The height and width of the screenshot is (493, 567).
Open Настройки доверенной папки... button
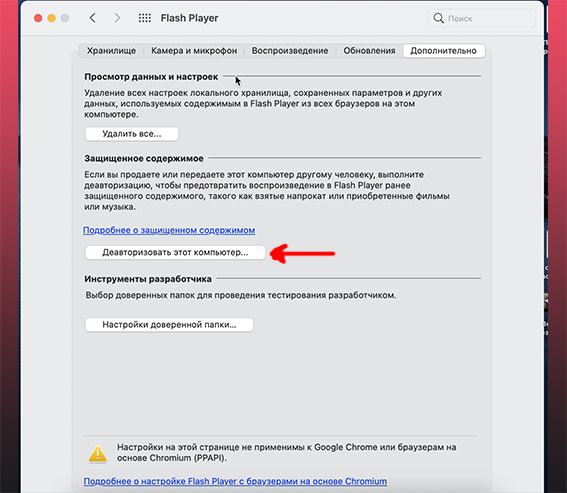[x=169, y=325]
